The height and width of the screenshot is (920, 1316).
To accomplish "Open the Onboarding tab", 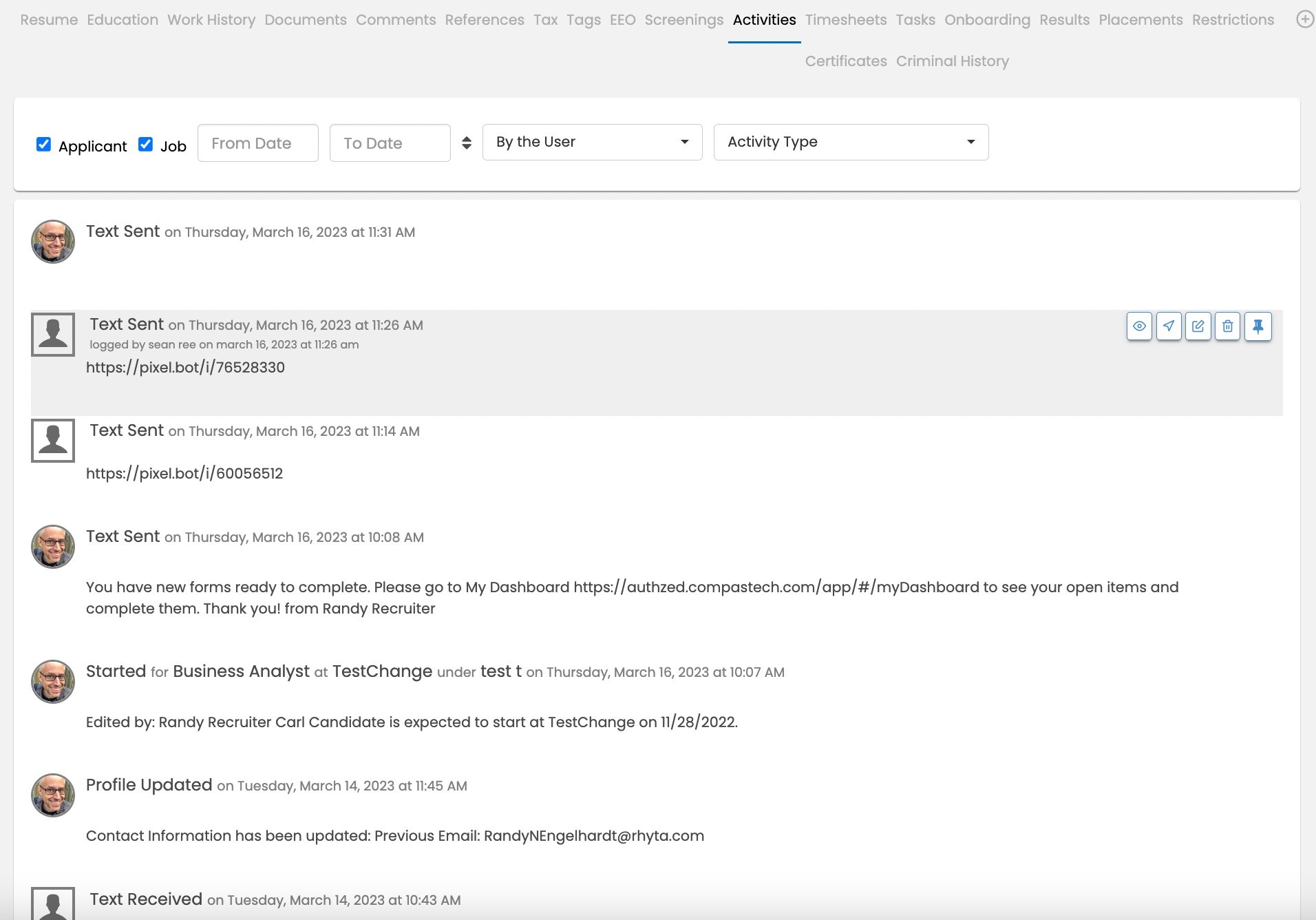I will [x=987, y=20].
